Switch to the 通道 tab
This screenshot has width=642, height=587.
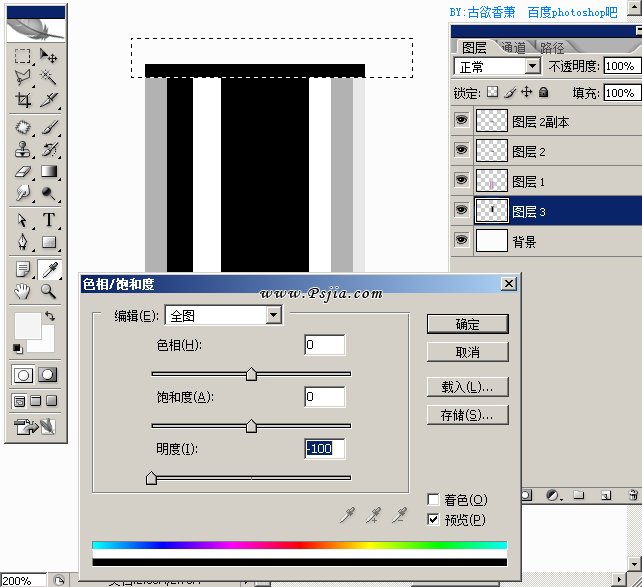[513, 48]
